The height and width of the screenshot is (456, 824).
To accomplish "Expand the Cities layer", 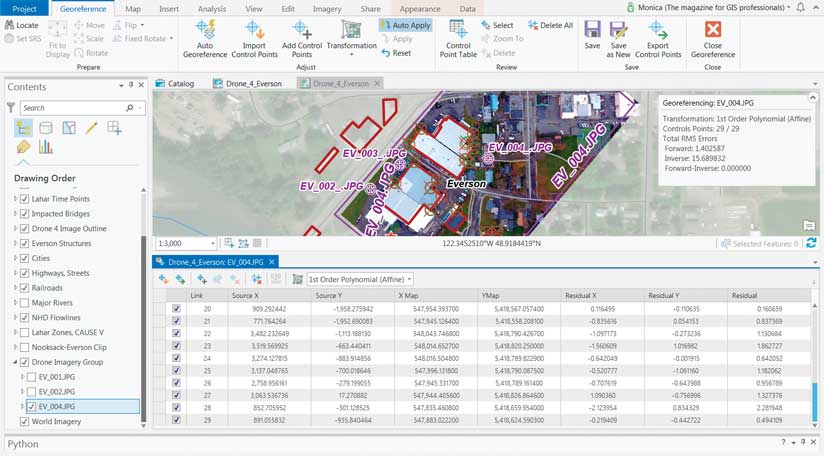I will tap(15, 258).
